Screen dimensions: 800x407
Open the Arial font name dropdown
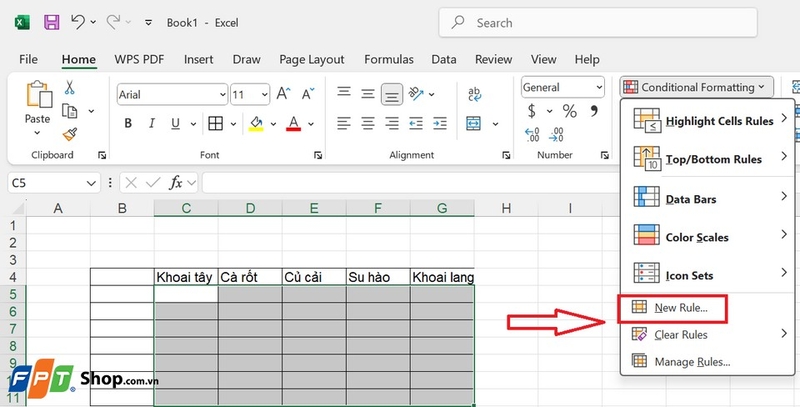click(223, 95)
